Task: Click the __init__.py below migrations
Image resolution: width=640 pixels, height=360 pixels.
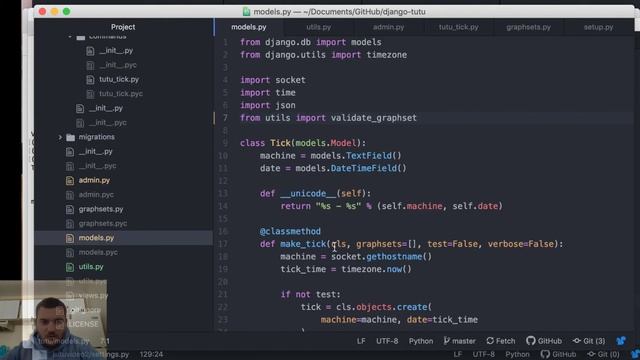Action: 96,151
